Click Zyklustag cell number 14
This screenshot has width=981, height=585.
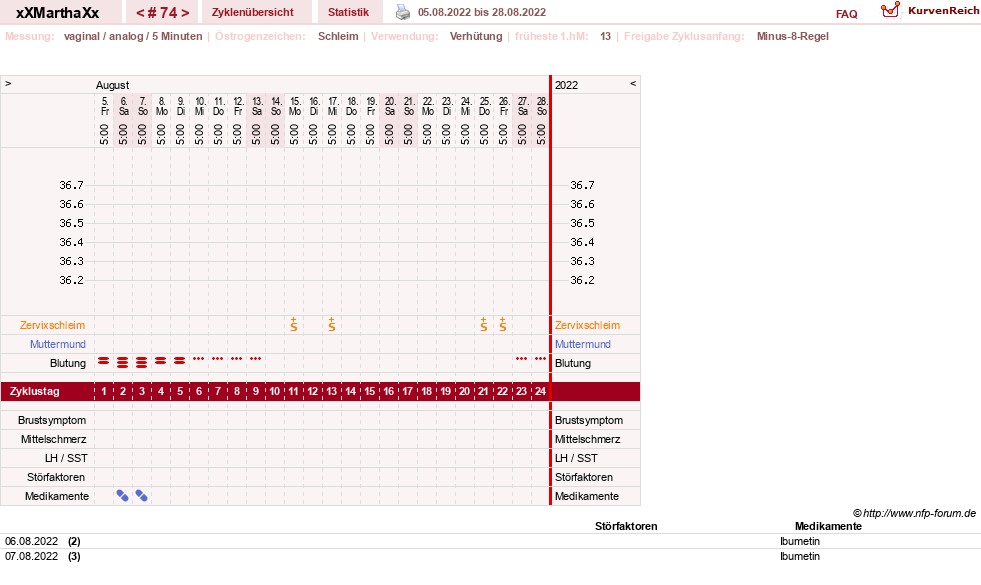(350, 392)
